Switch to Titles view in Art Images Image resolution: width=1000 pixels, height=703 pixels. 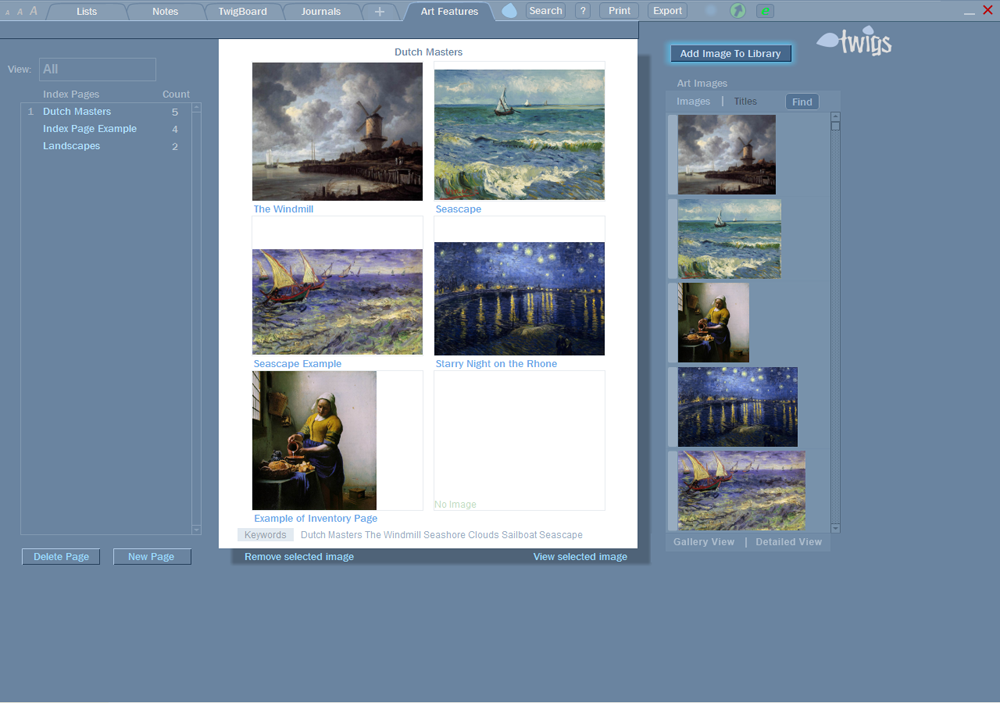[x=745, y=102]
